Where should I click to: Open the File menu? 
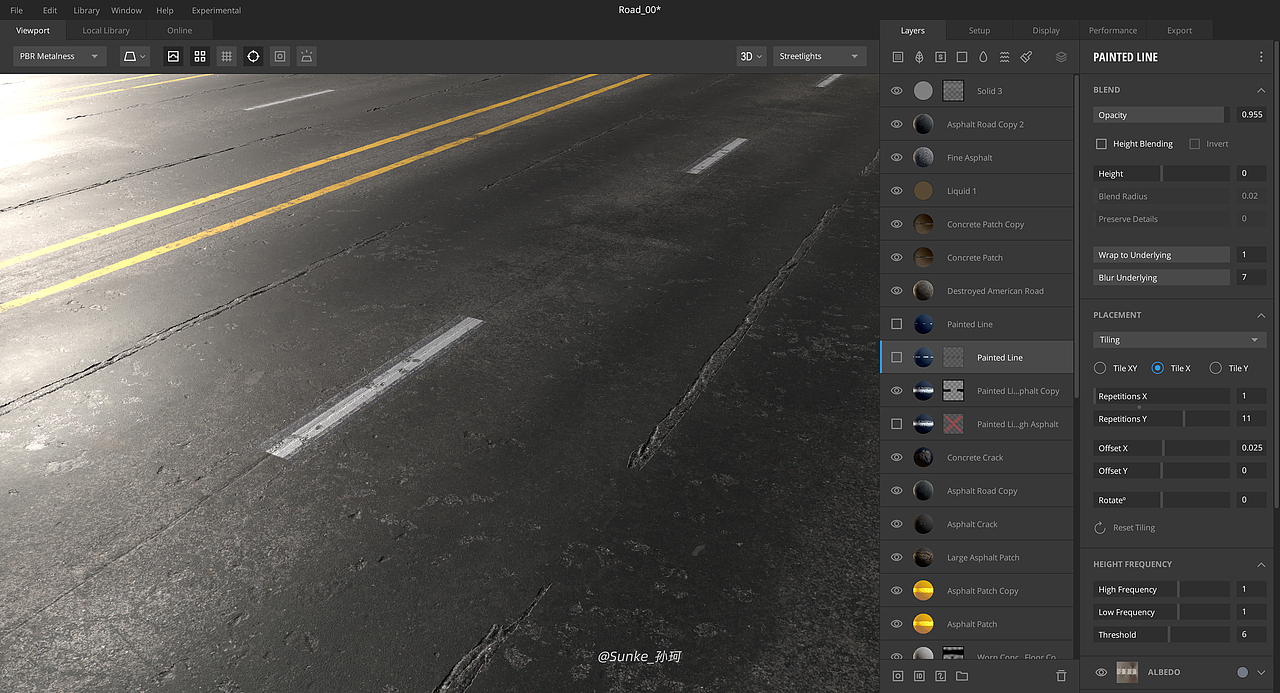[x=17, y=10]
